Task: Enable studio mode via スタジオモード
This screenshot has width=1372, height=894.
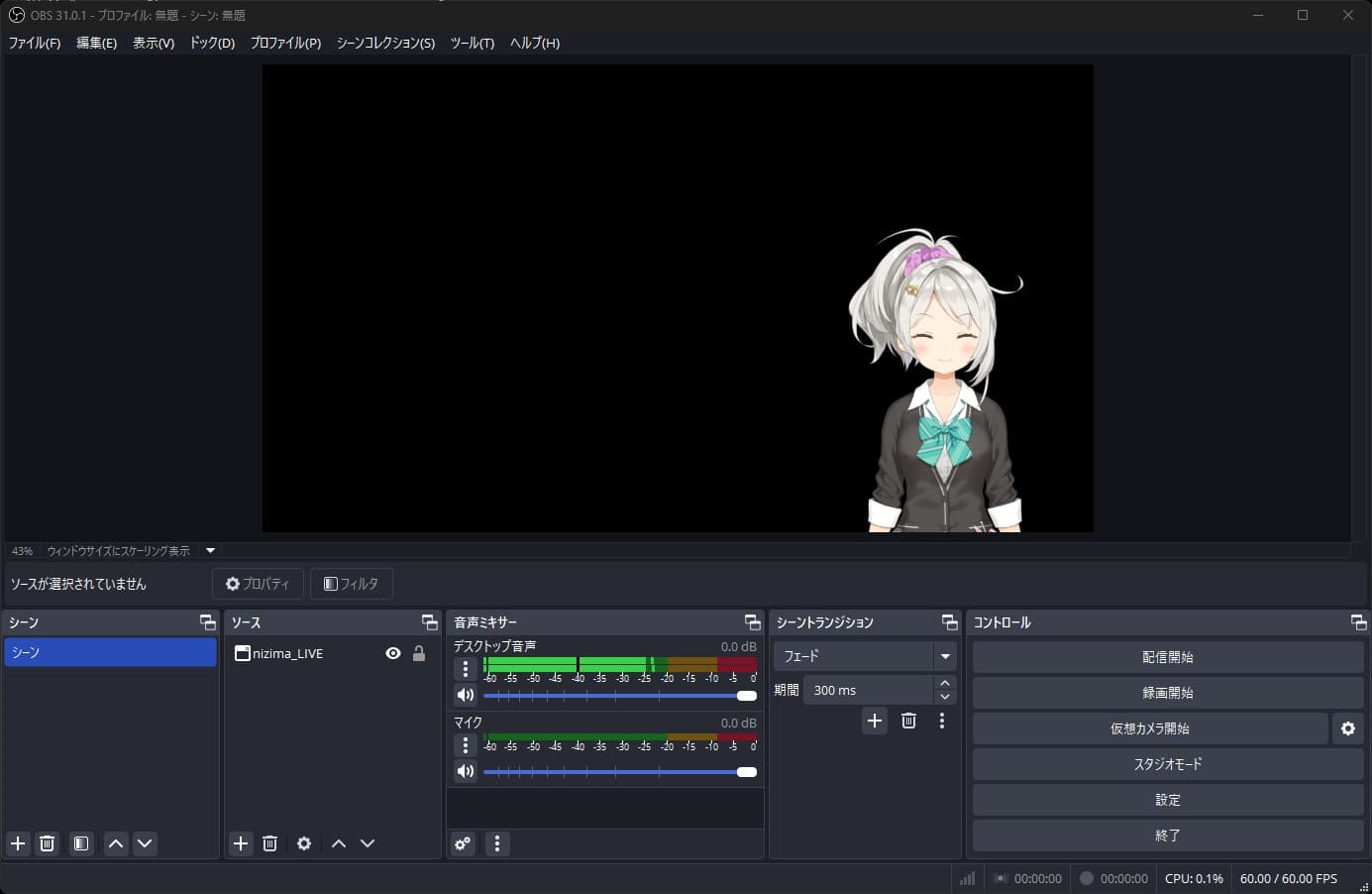Action: tap(1168, 764)
